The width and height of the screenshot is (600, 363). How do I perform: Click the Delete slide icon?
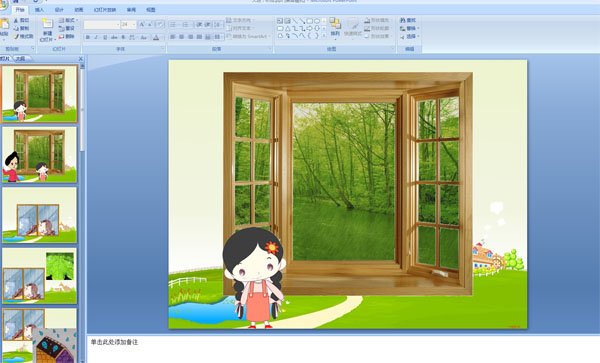62,37
